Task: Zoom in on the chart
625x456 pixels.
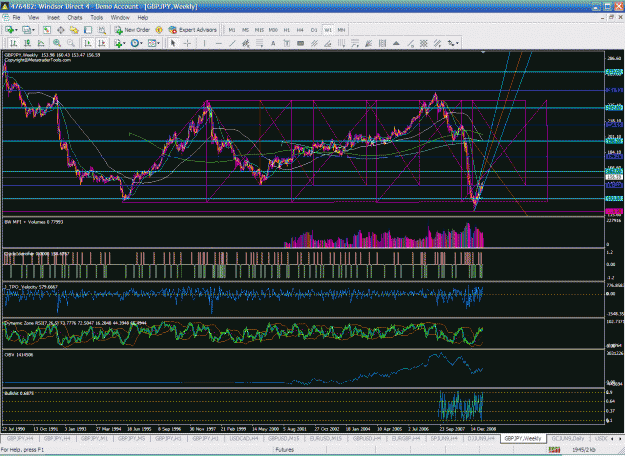Action: pyautogui.click(x=57, y=43)
